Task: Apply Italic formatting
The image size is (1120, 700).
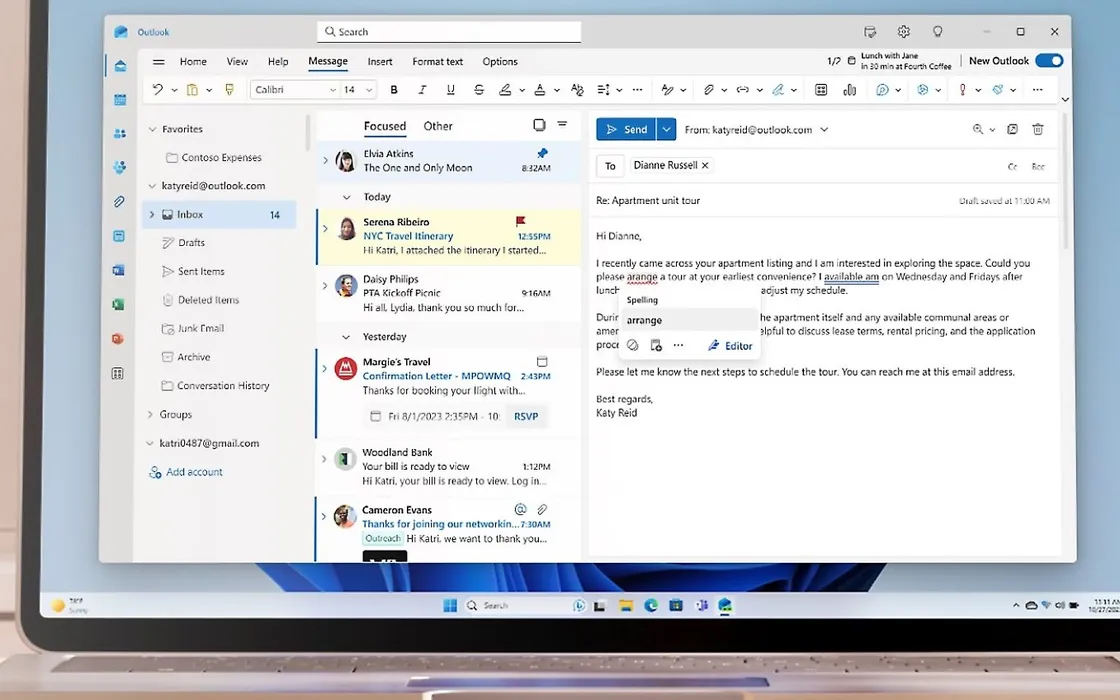Action: coord(422,89)
